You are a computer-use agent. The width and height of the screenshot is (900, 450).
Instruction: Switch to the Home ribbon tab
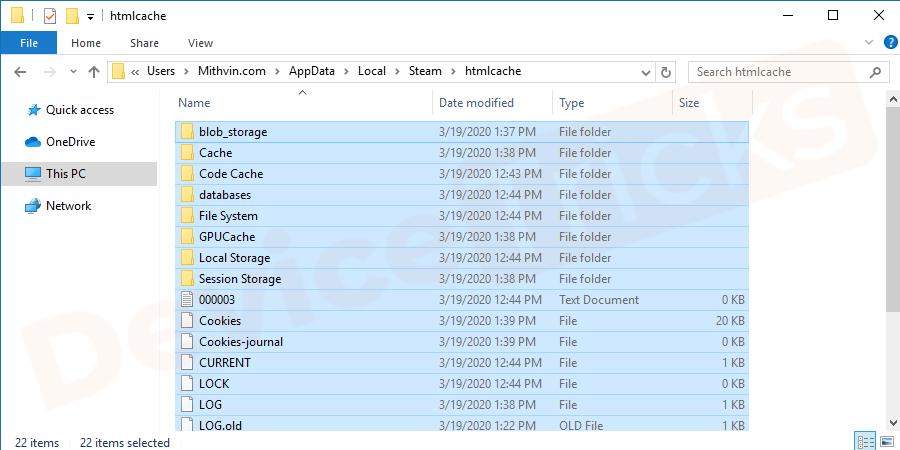pos(86,43)
